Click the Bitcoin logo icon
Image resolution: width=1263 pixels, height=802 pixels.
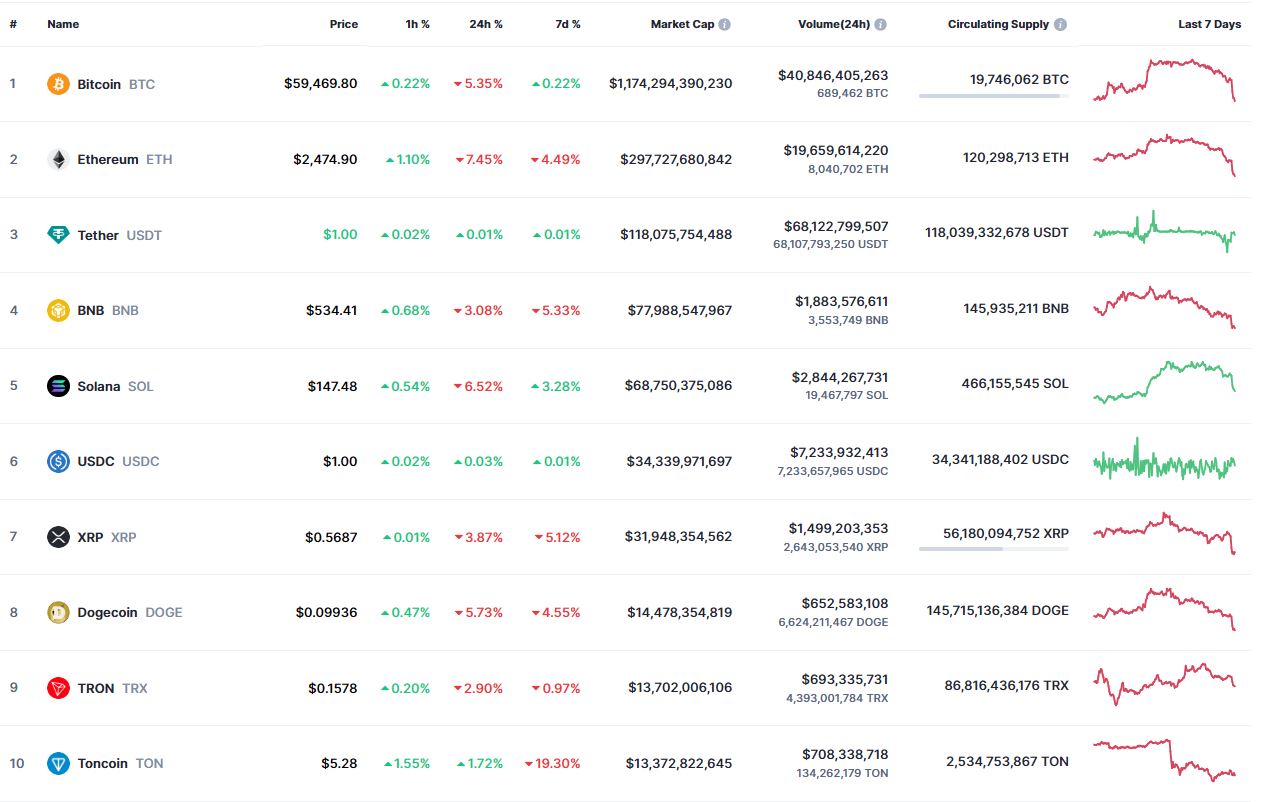(x=59, y=84)
